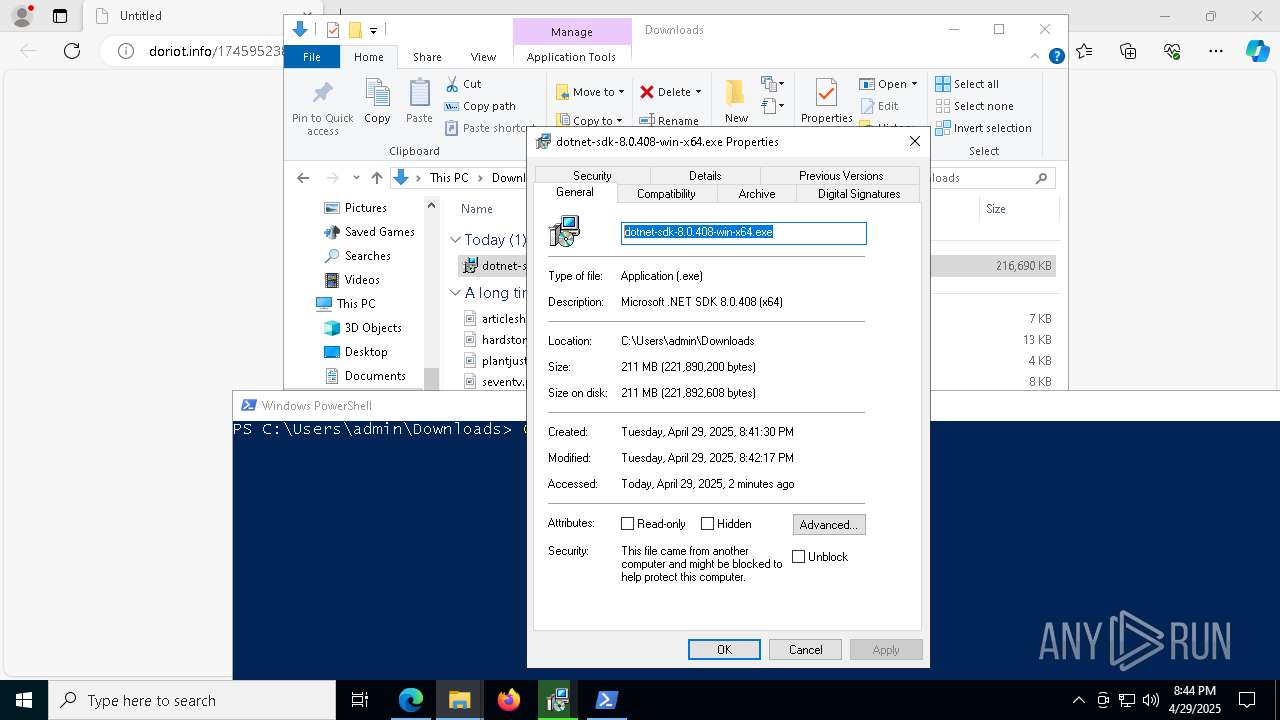Click Copy path in ribbon

pos(479,106)
